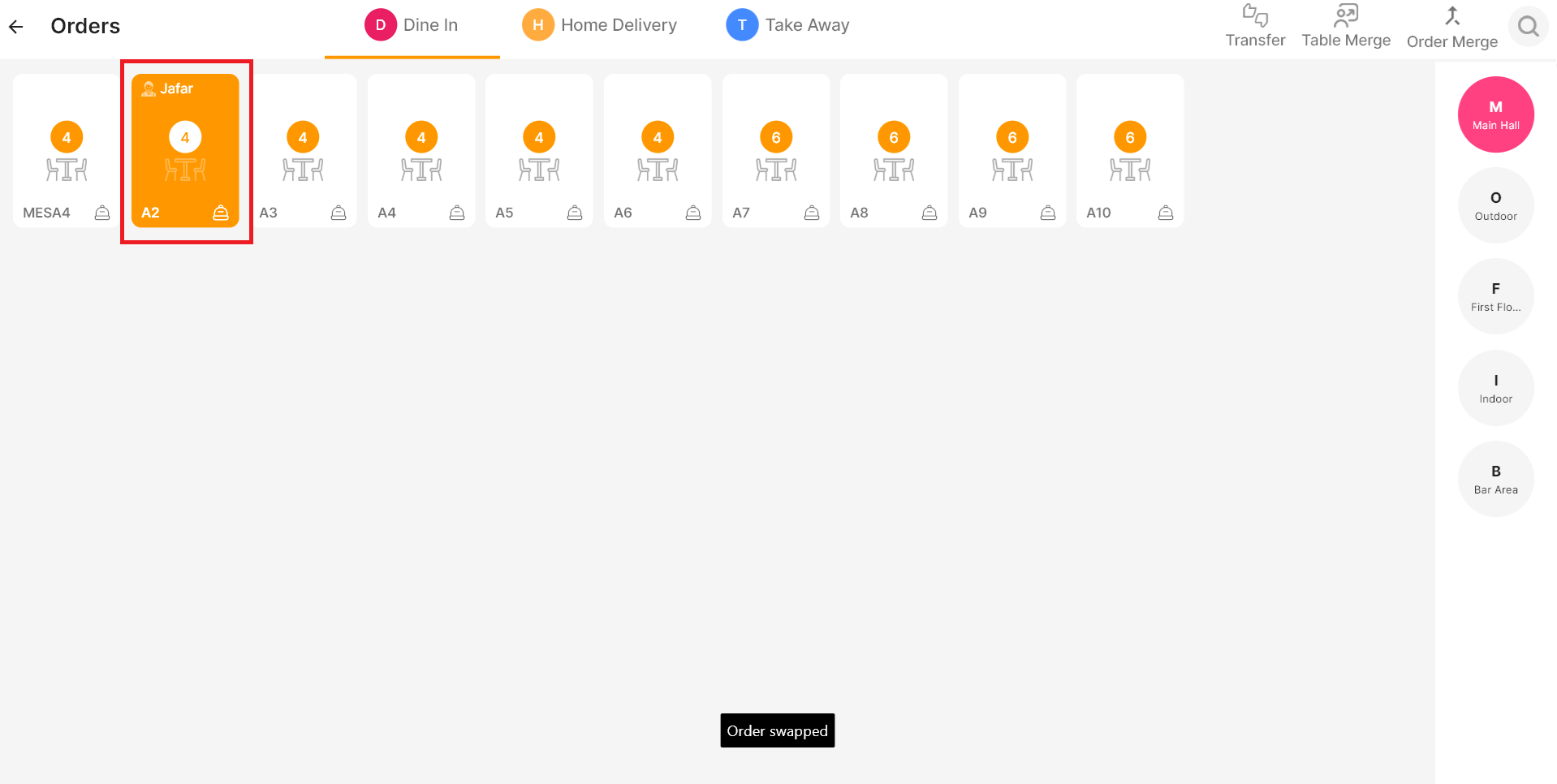This screenshot has width=1557, height=784.
Task: Open occupied table A2 assigned to Jafar
Action: [185, 151]
